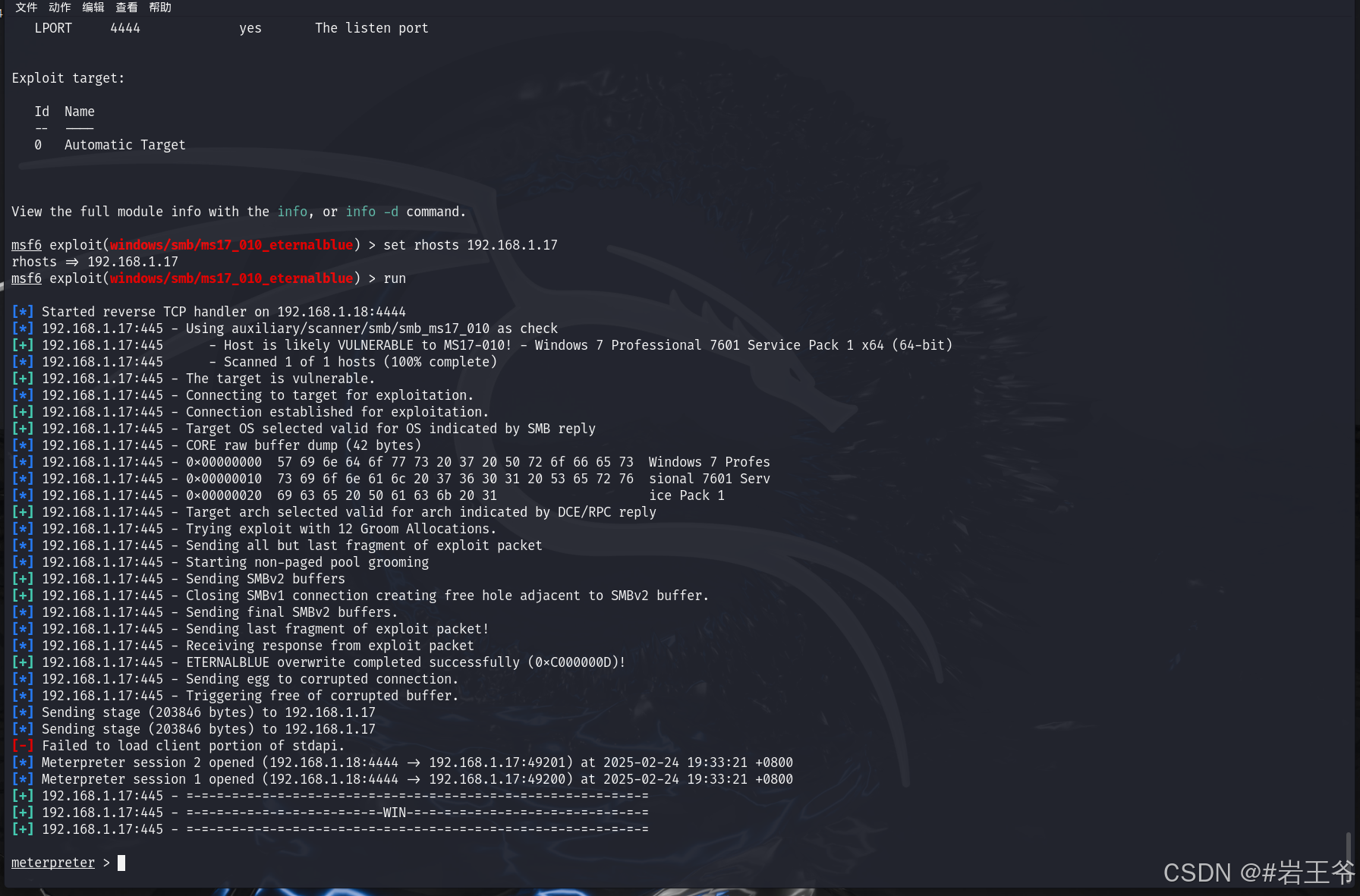Open the 查看 (View) menu
This screenshot has width=1360, height=896.
tap(126, 7)
